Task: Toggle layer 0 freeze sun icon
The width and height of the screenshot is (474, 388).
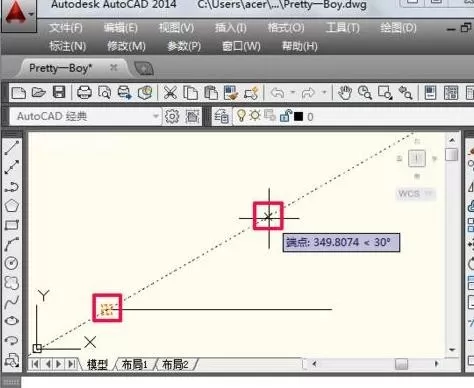Action: (x=255, y=115)
